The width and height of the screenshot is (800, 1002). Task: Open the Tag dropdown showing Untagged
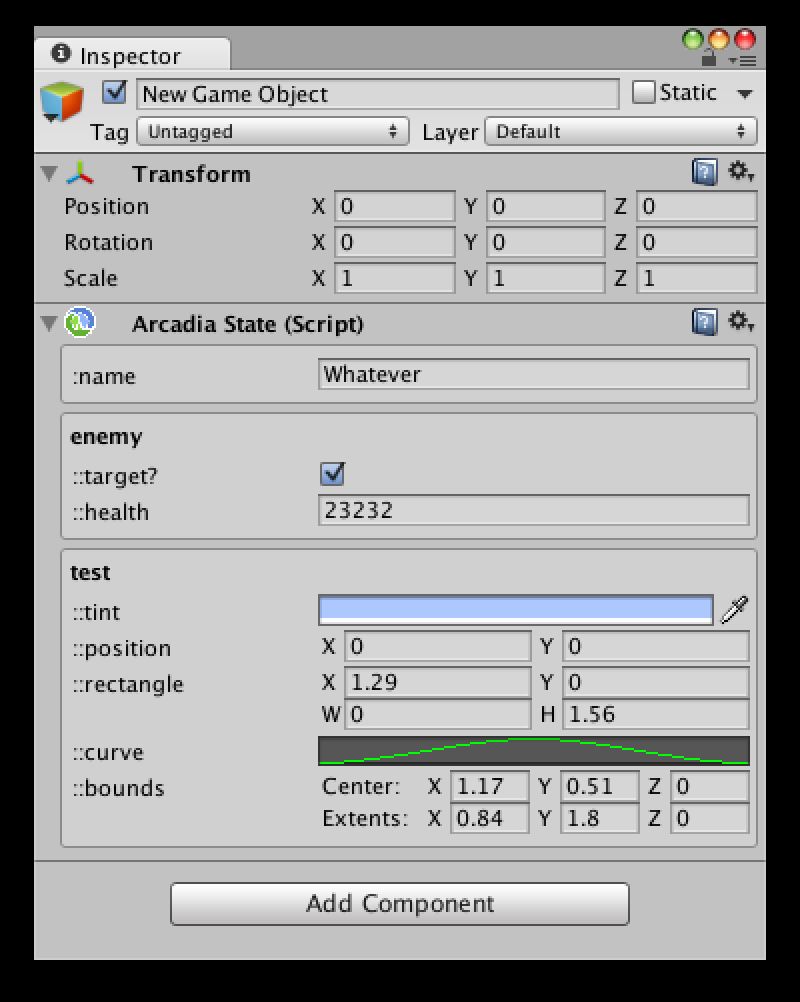pos(273,132)
